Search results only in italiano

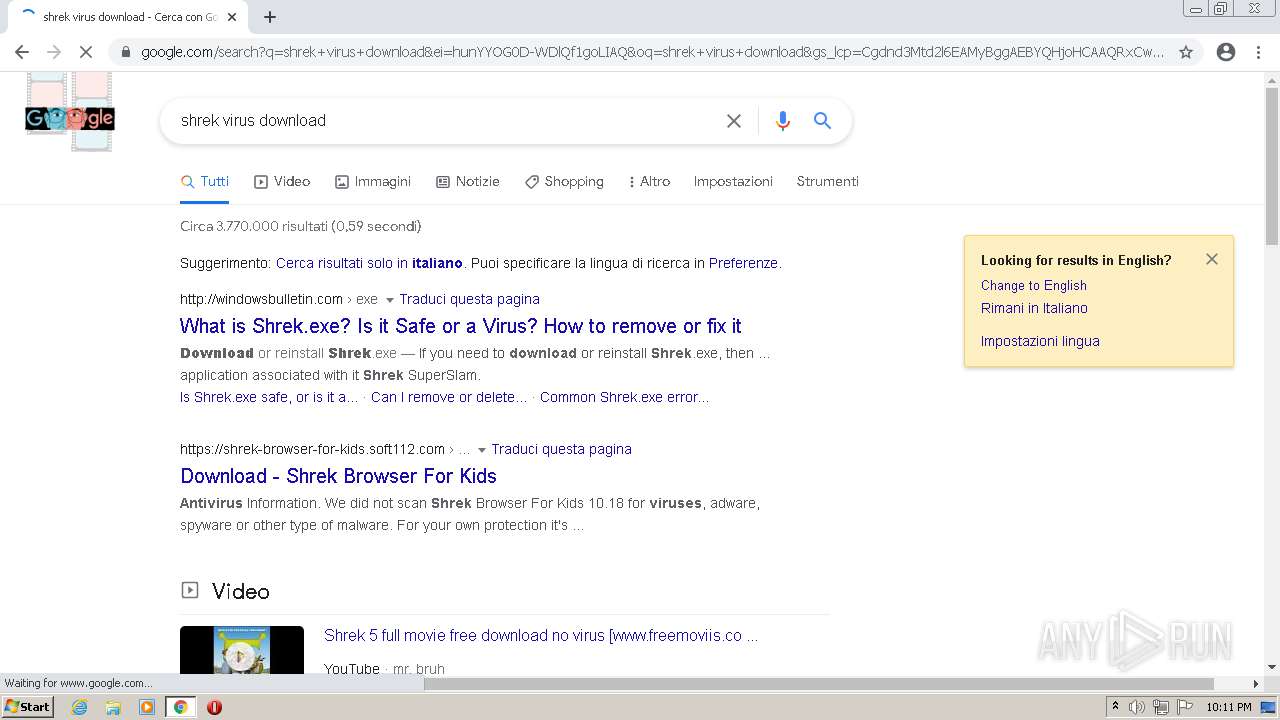(x=369, y=263)
